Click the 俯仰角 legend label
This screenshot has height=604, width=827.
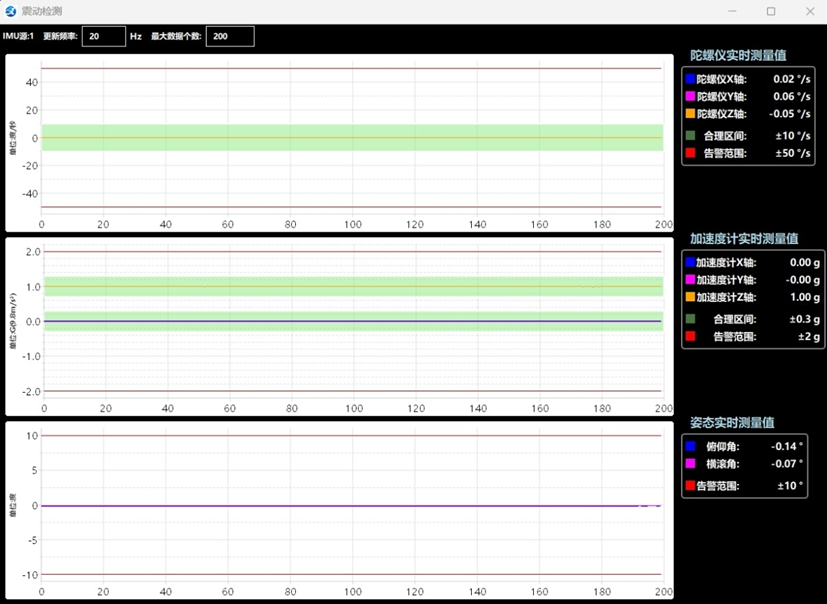tap(723, 446)
